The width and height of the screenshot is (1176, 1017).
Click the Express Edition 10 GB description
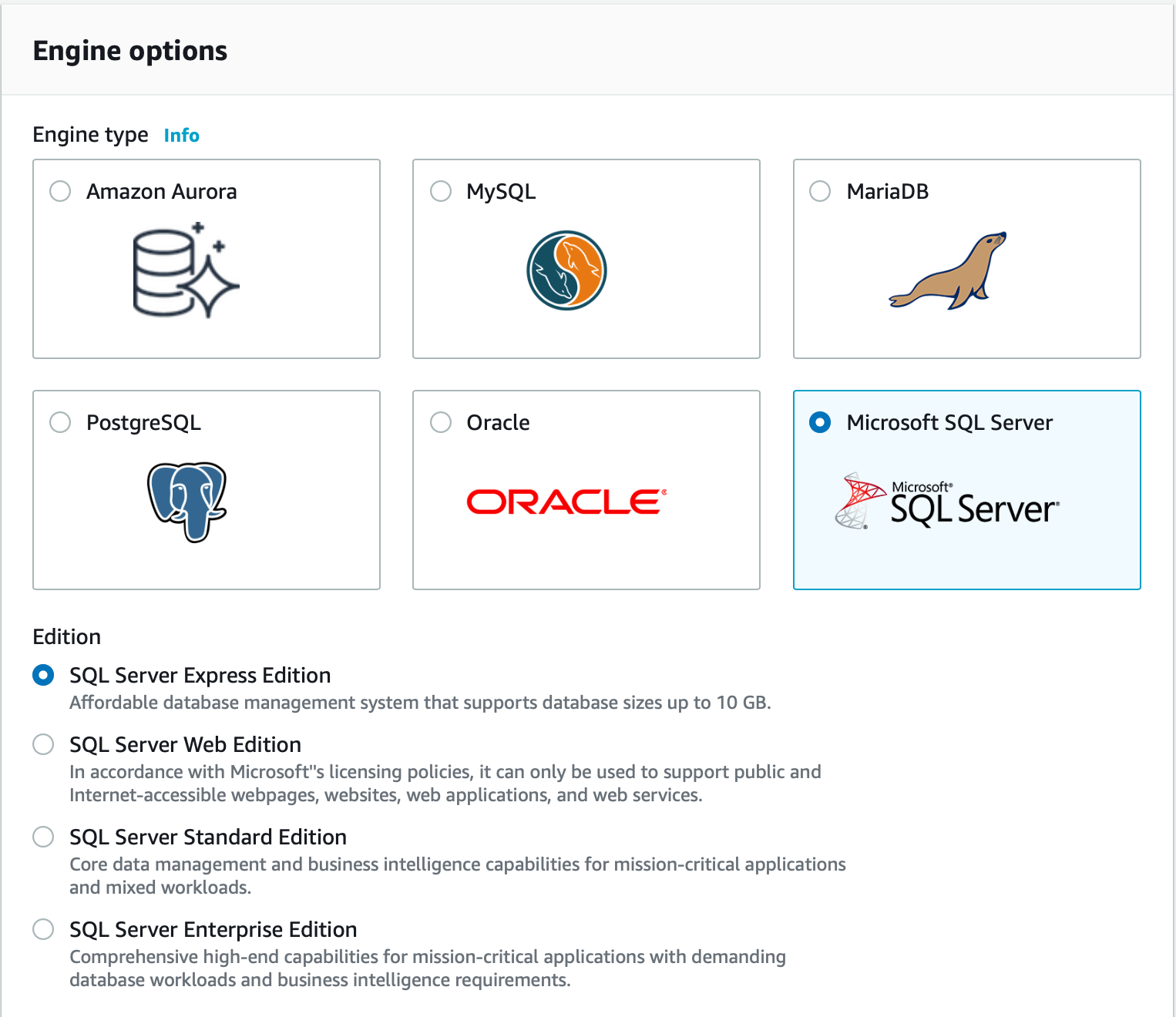(420, 703)
